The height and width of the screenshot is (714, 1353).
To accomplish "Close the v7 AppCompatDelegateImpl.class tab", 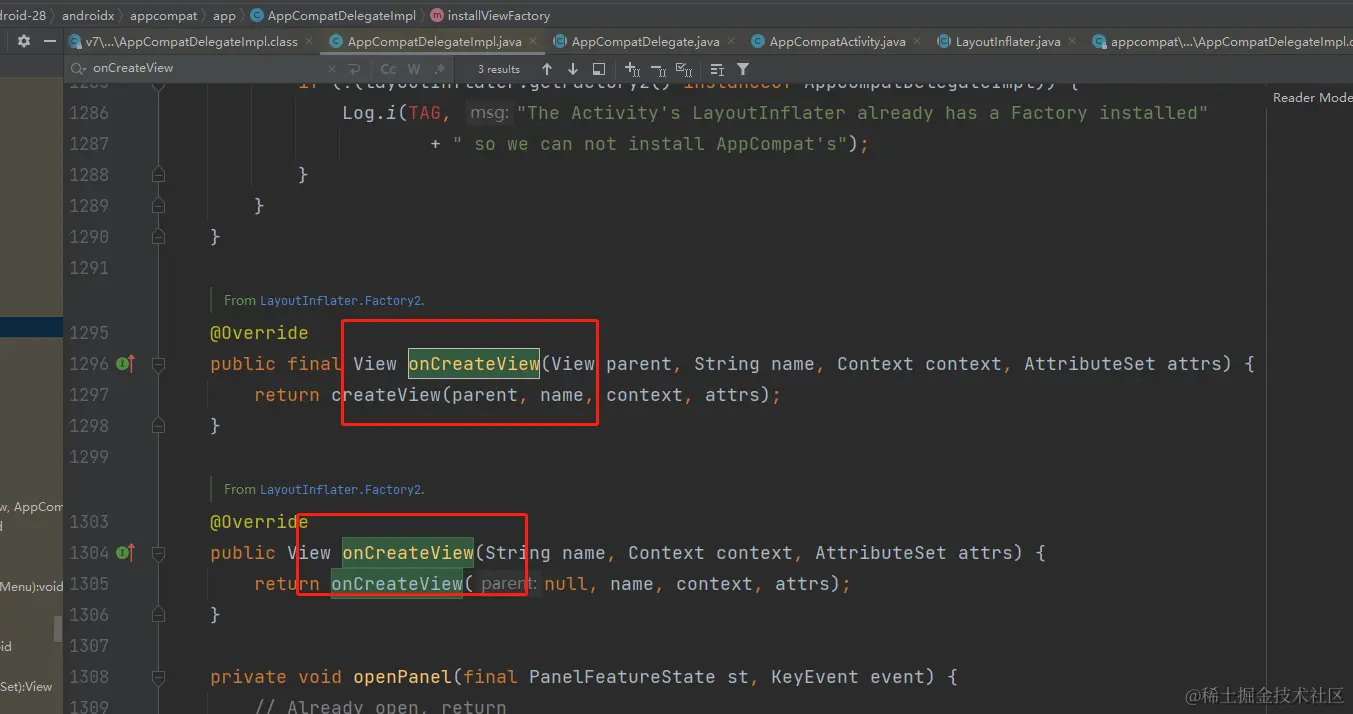I will (309, 42).
